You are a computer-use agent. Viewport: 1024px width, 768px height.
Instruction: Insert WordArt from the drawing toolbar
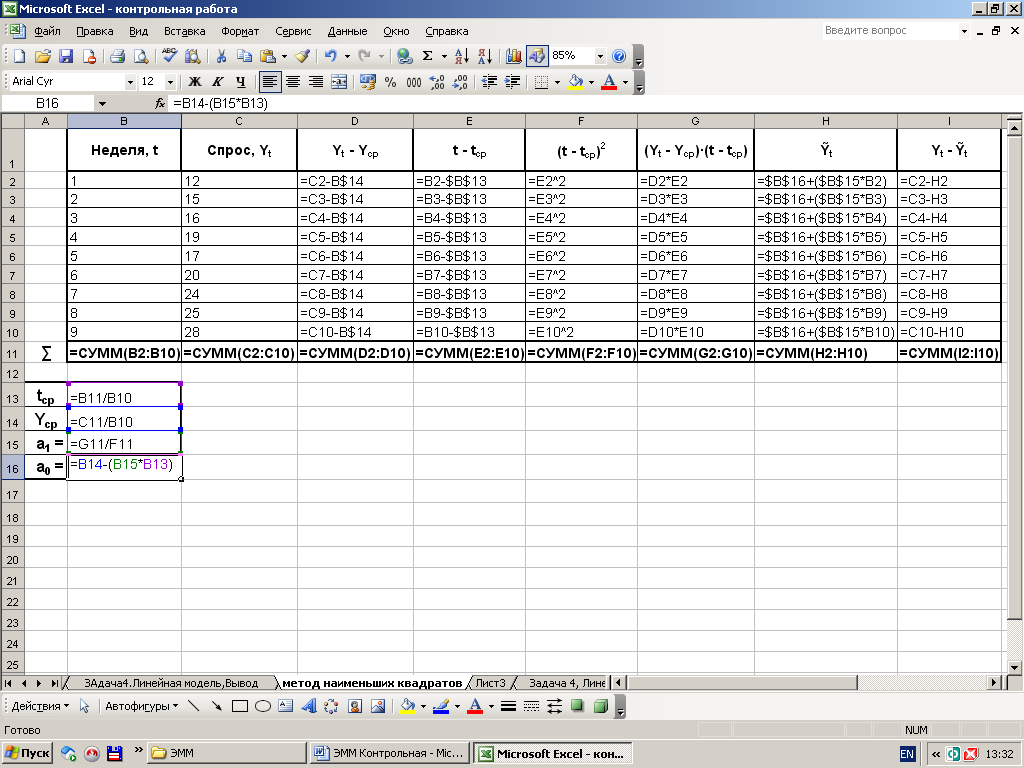pyautogui.click(x=309, y=706)
